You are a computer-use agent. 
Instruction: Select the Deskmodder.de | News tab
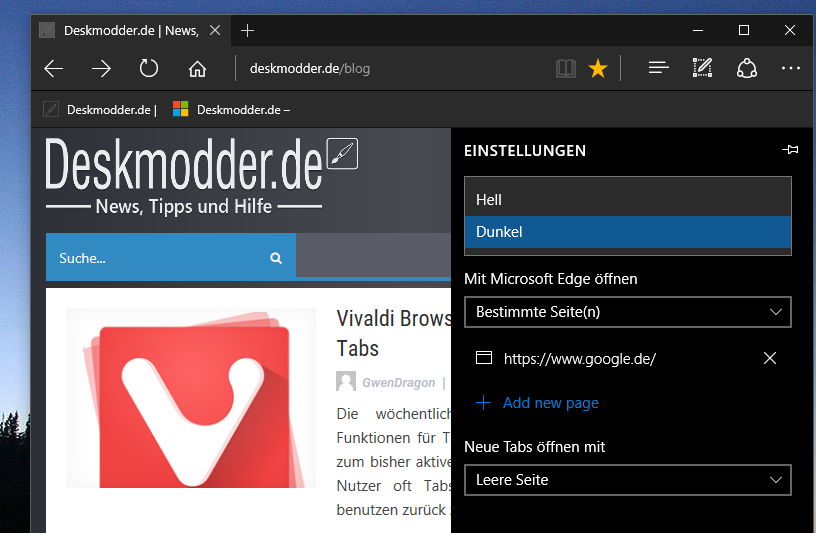tap(131, 31)
